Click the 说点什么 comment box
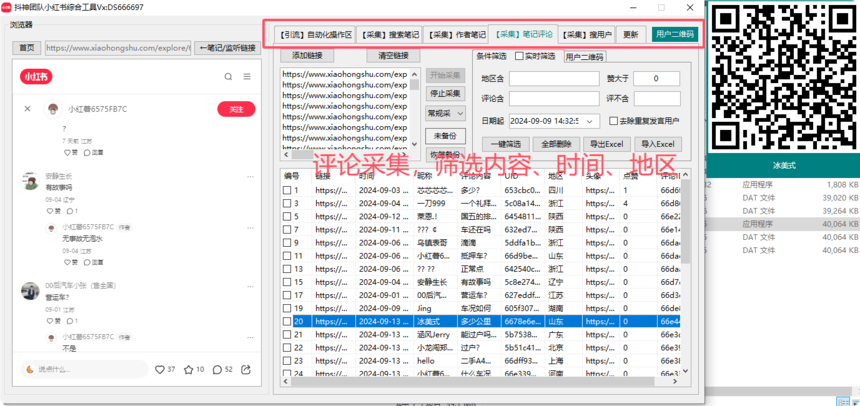Image resolution: width=860 pixels, height=406 pixels. 85,369
